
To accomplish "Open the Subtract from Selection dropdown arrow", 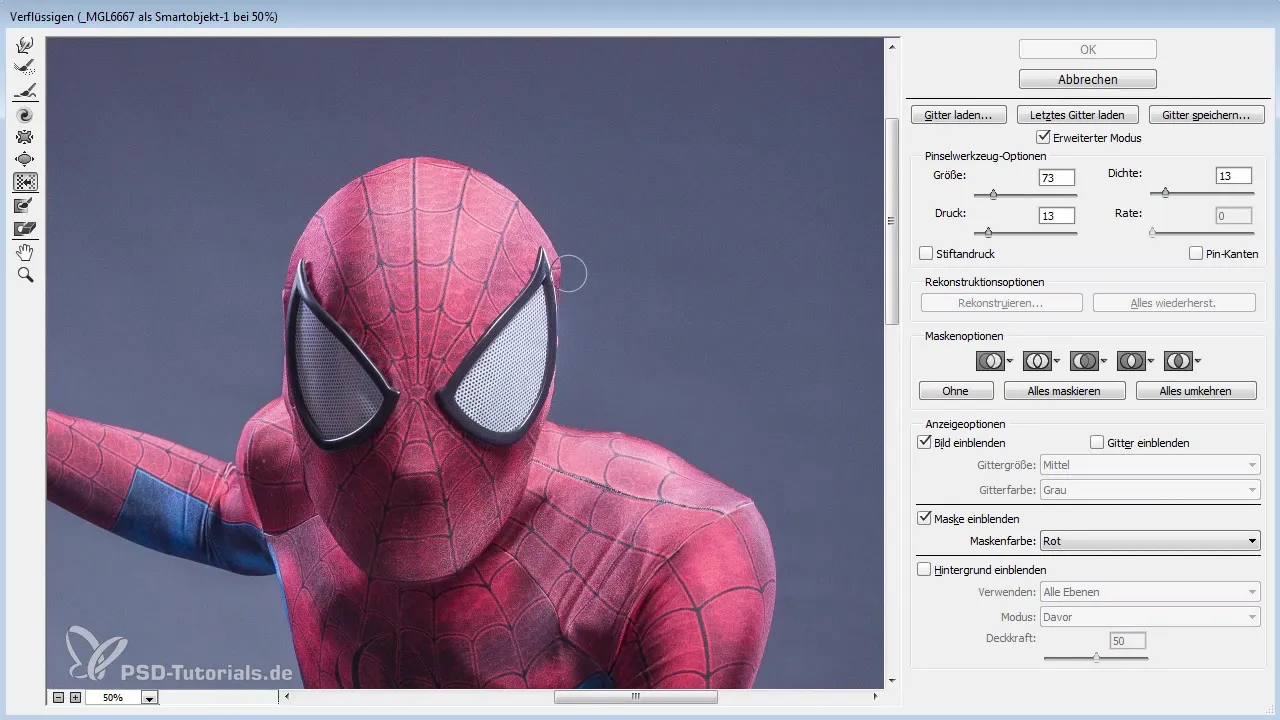I will (x=1103, y=361).
